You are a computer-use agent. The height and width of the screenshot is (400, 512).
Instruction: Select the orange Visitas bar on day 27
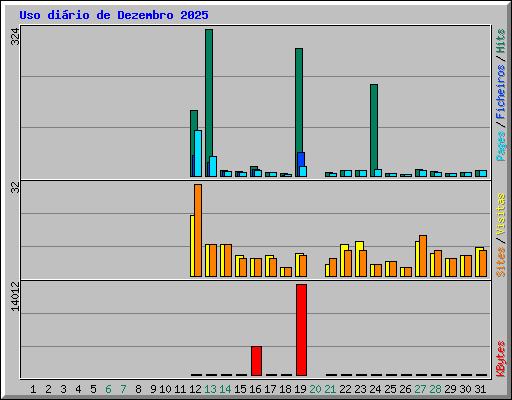pos(423,256)
